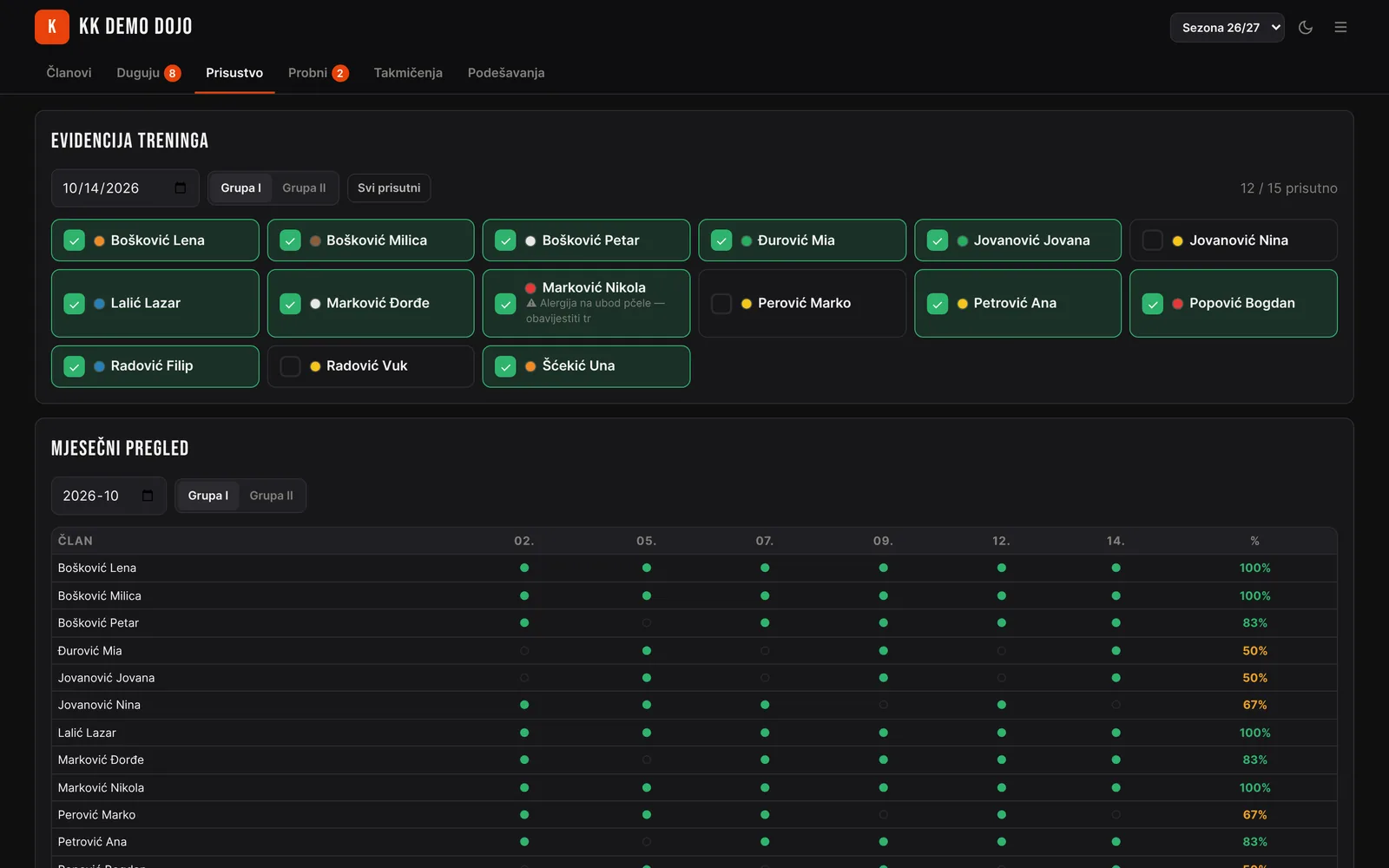The height and width of the screenshot is (868, 1389).
Task: Click attendance dot for Lalić Lazar on 12.
Action: point(1002,733)
